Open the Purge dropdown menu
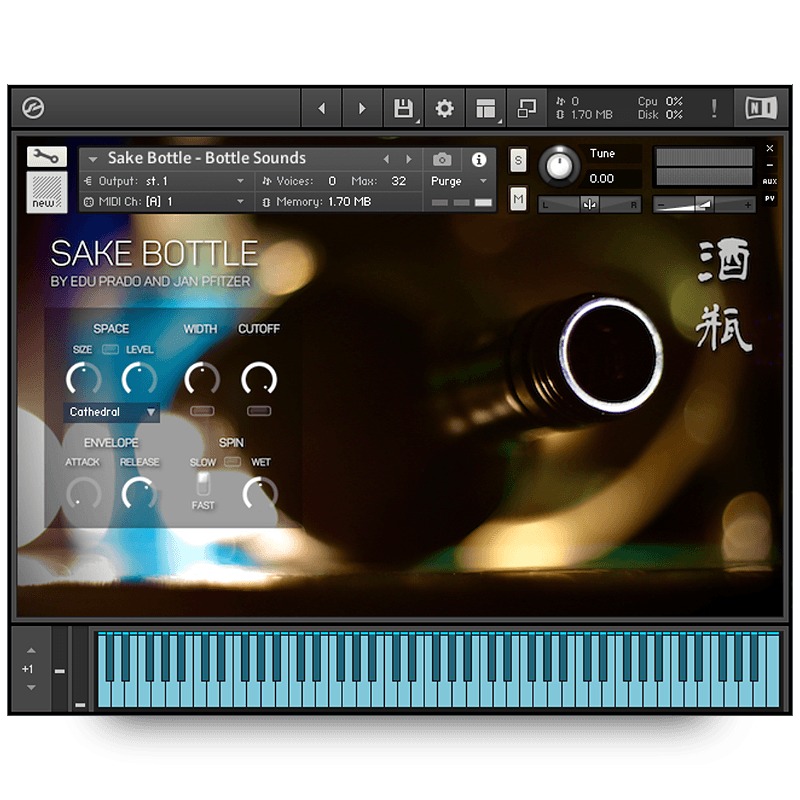 459,181
